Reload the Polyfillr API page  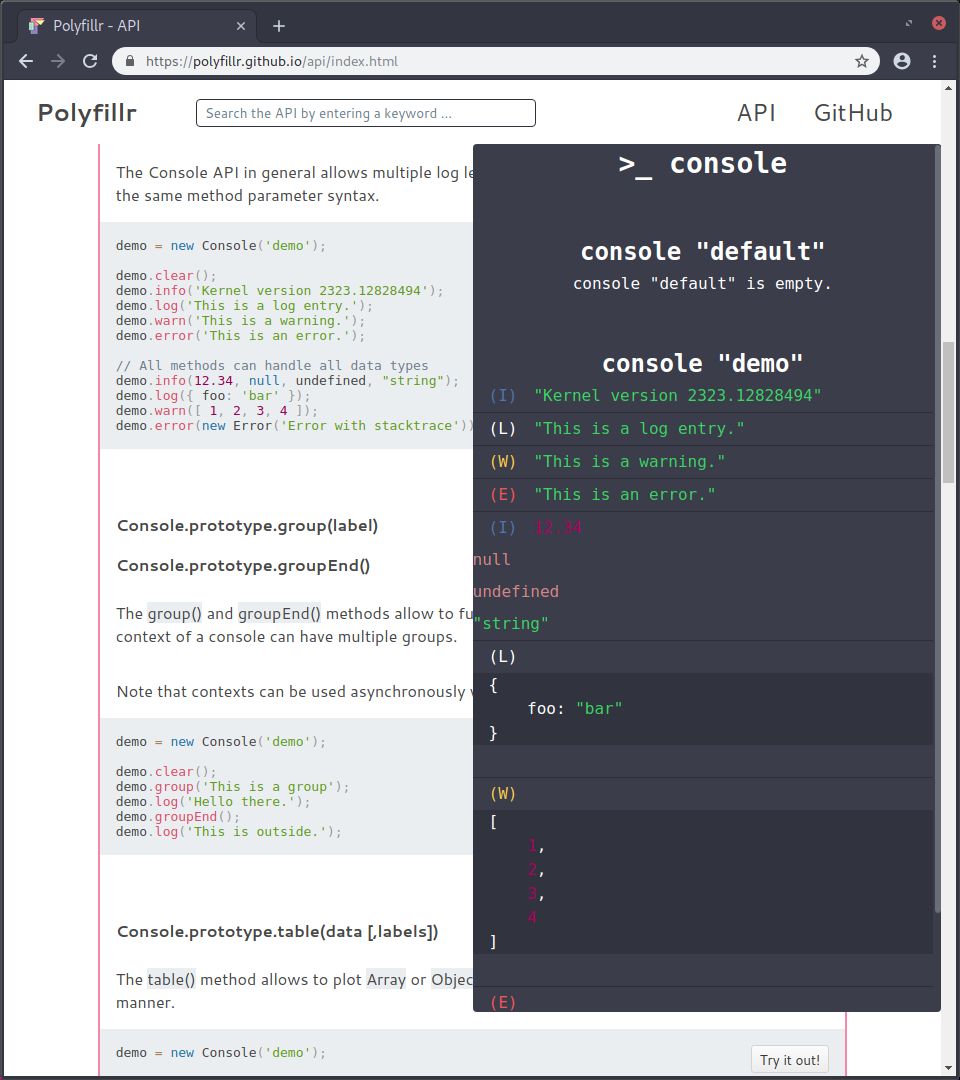(x=90, y=61)
